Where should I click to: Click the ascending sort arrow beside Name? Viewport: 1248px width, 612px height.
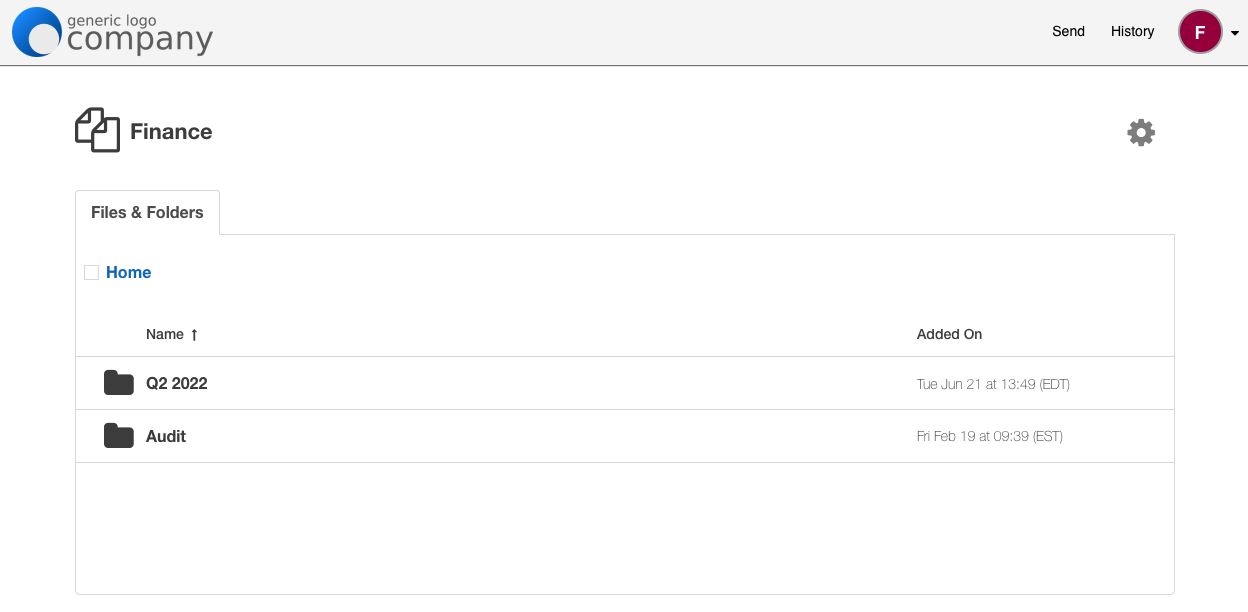pos(194,335)
